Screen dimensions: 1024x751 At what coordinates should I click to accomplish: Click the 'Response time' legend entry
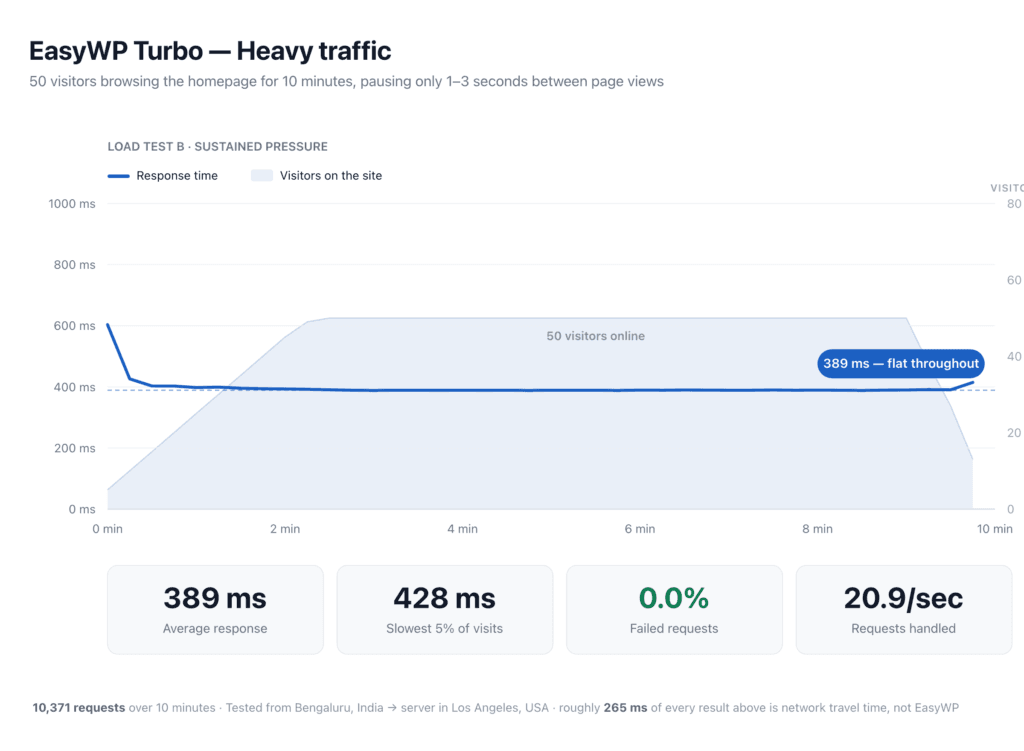(163, 176)
